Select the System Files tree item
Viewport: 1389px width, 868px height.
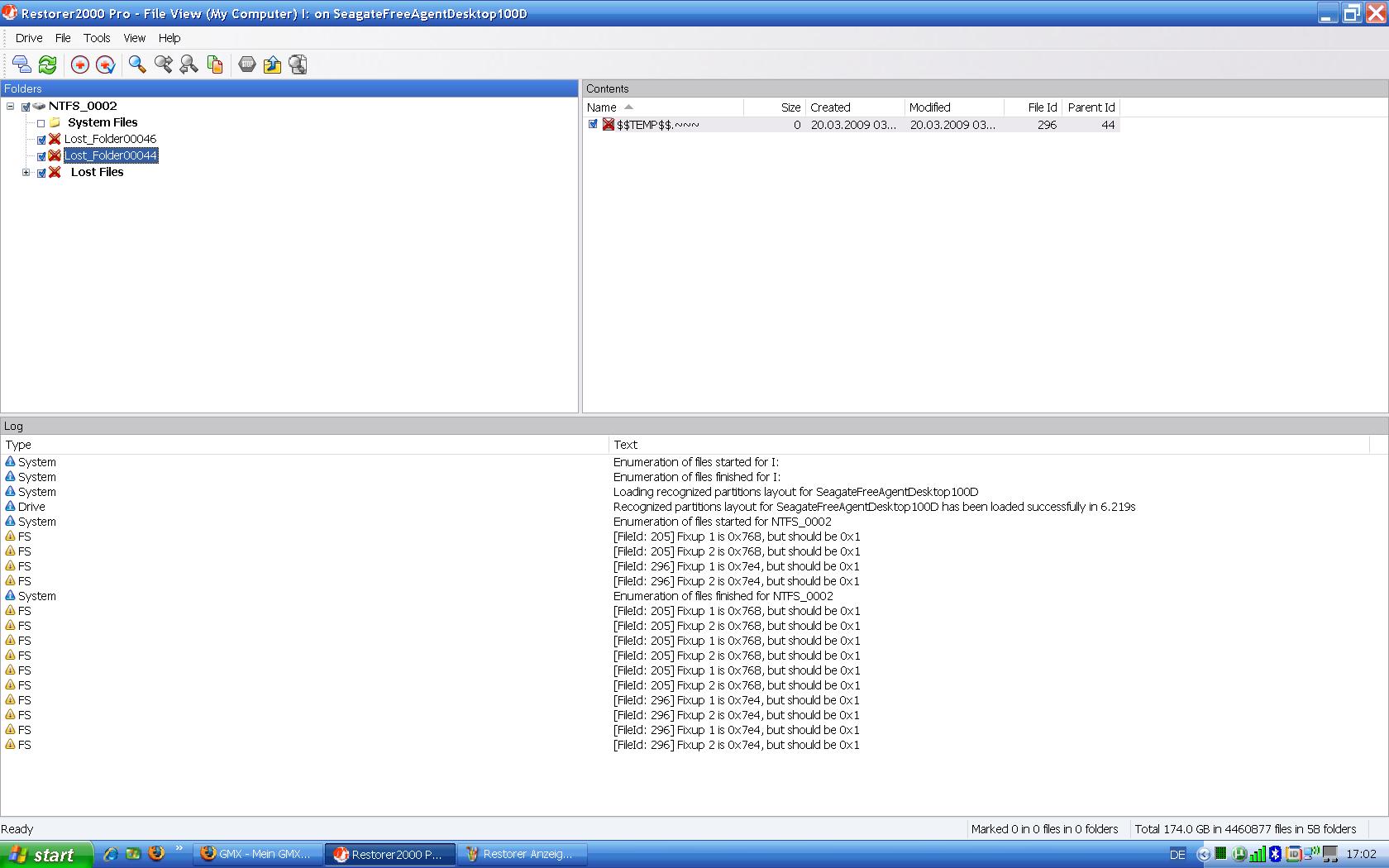tap(103, 122)
